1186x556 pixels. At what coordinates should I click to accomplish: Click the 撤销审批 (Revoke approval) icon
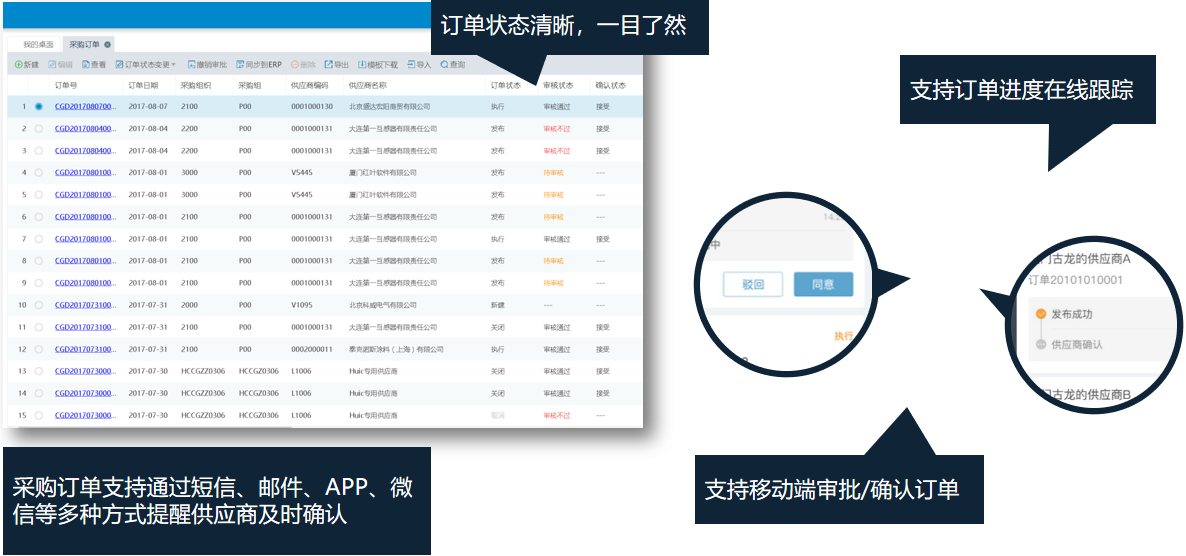191,65
